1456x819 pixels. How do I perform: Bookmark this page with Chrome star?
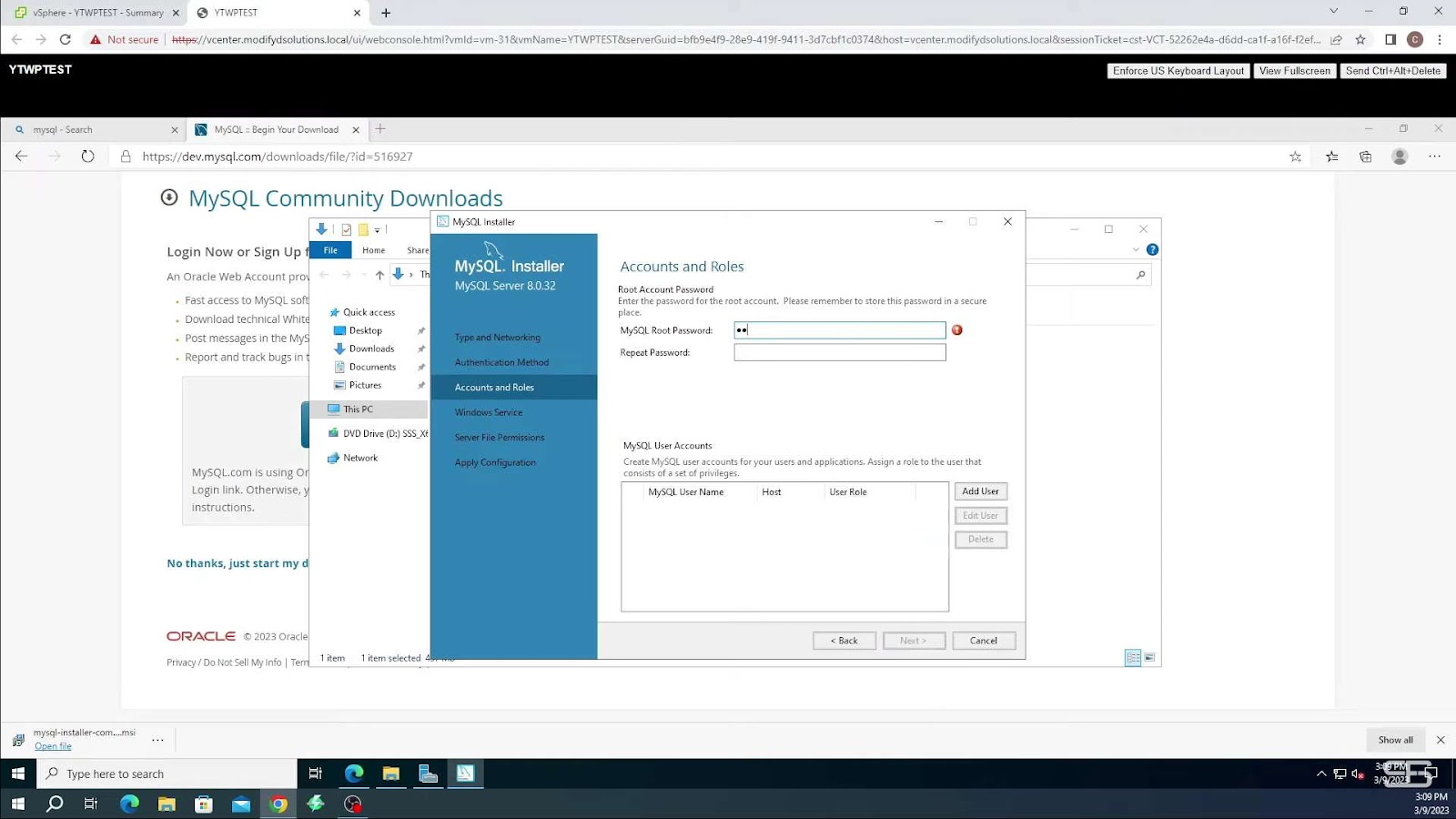[1360, 39]
